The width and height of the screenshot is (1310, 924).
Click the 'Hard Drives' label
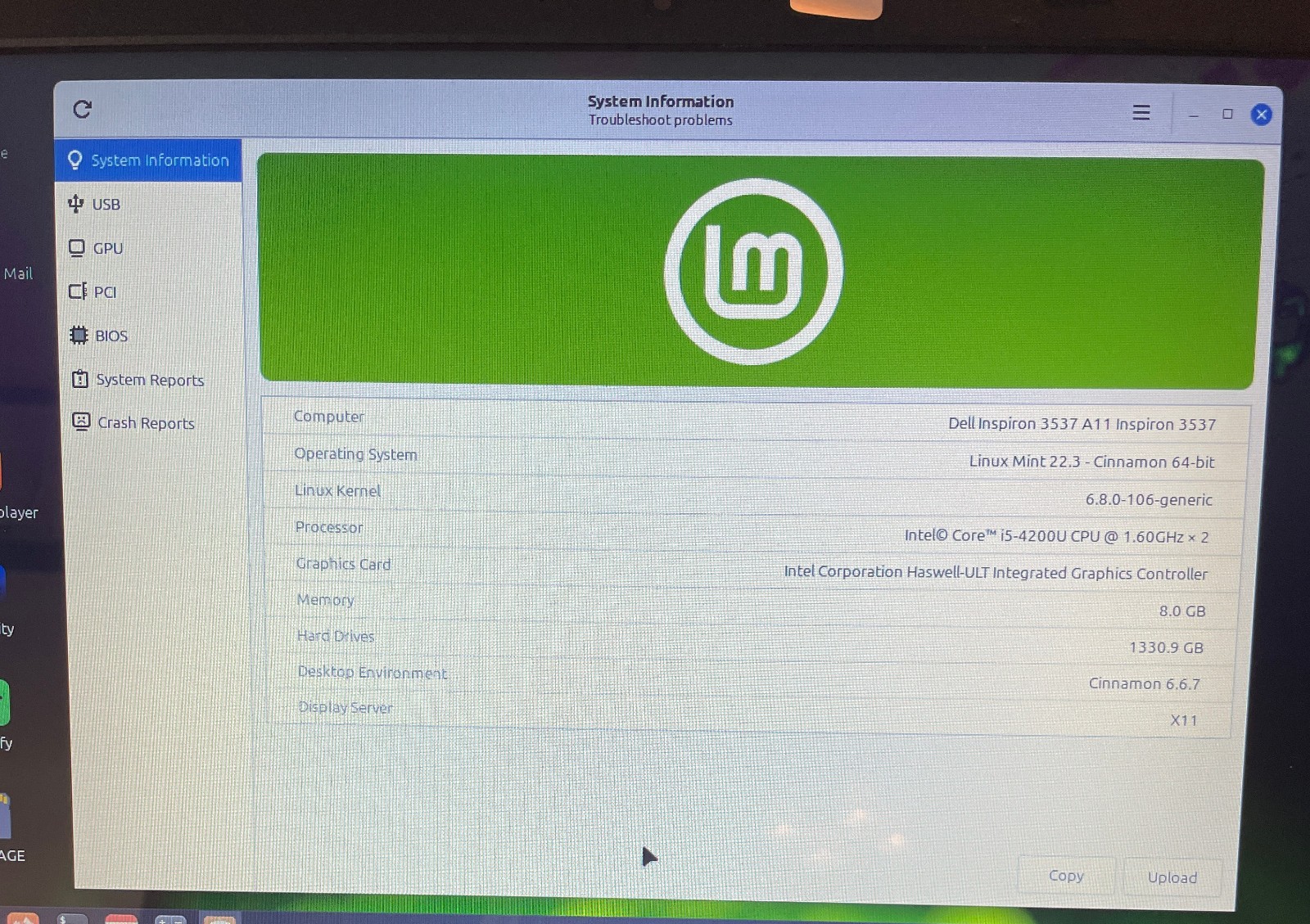point(336,636)
